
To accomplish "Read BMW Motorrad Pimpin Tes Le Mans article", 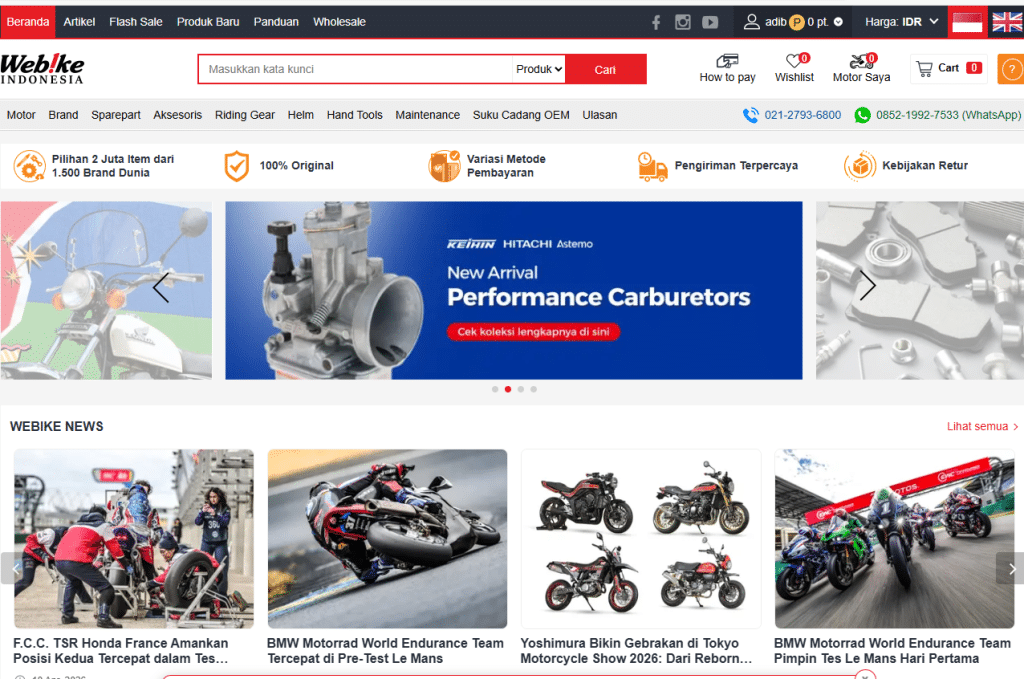I will point(892,651).
